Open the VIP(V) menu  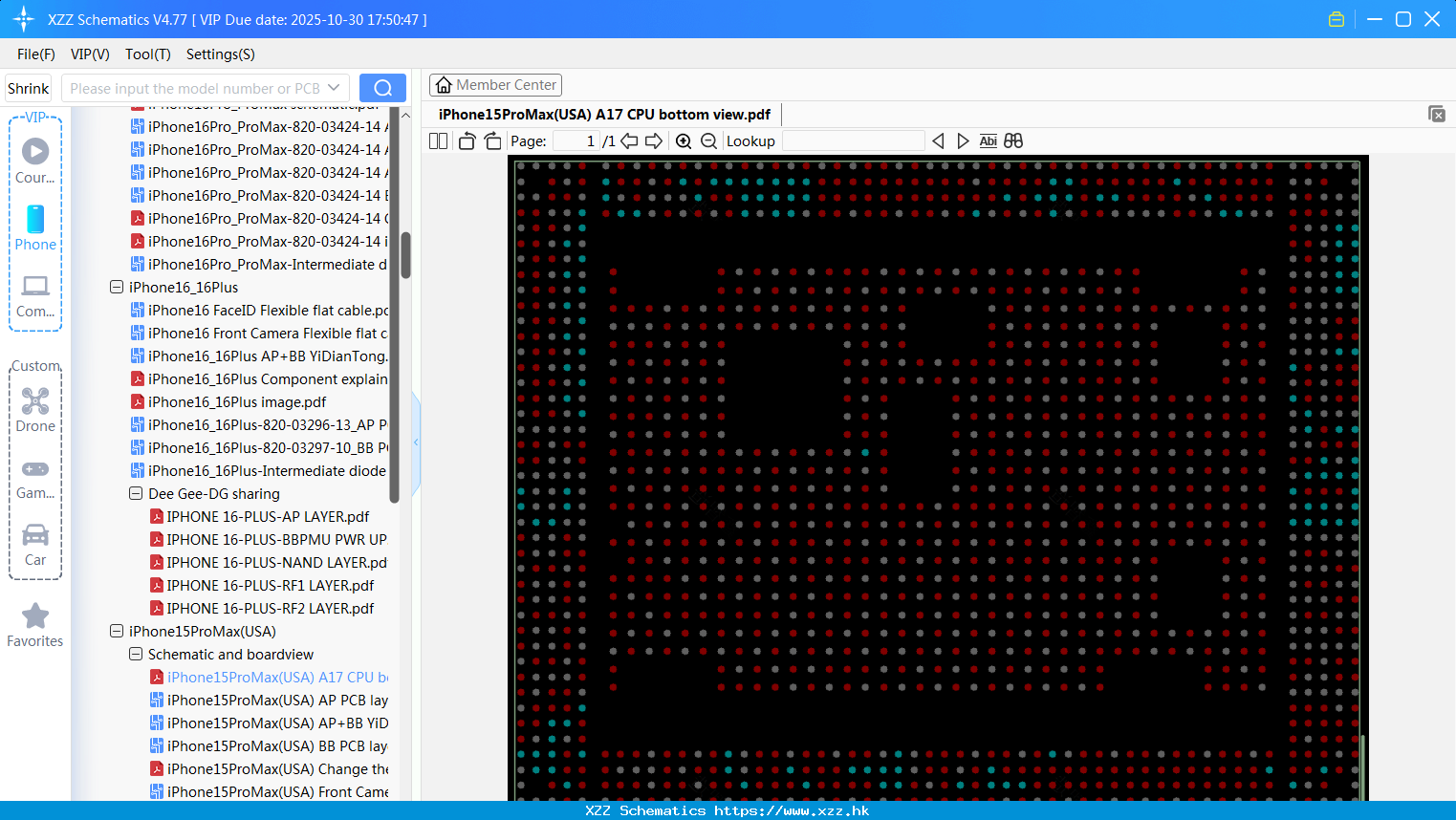tap(90, 54)
